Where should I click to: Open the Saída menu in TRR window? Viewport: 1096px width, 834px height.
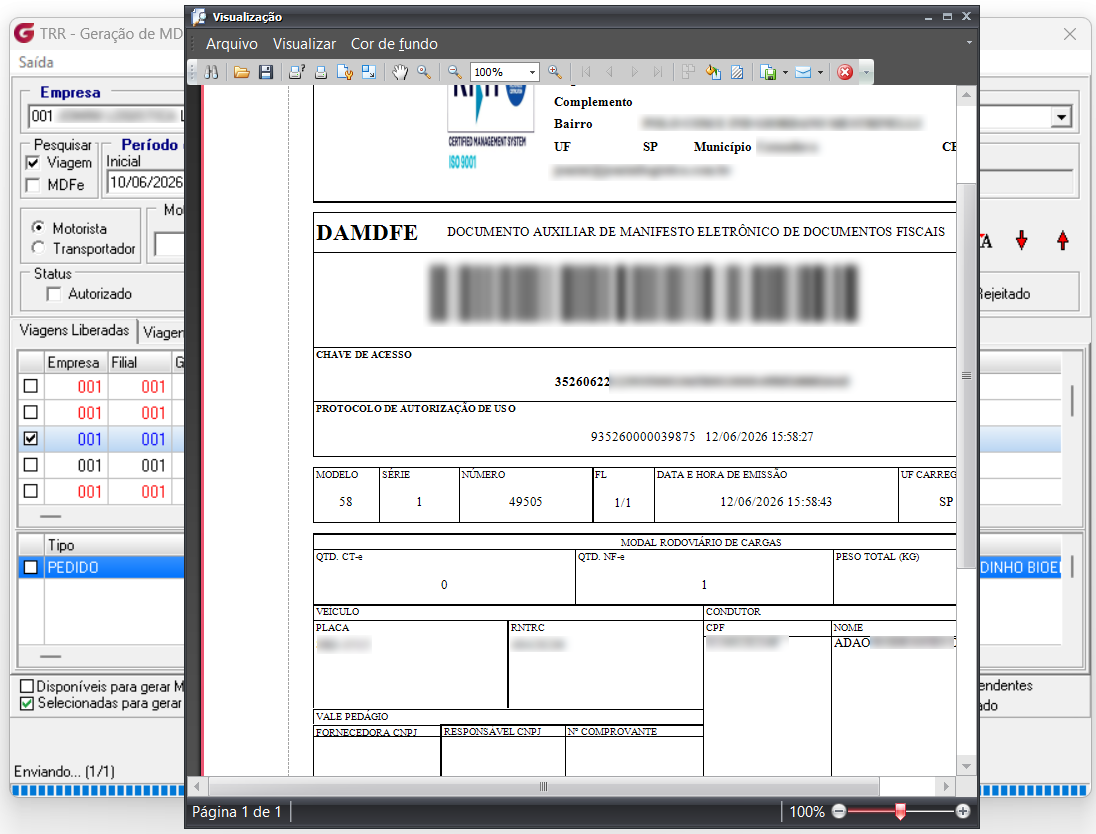click(x=36, y=62)
